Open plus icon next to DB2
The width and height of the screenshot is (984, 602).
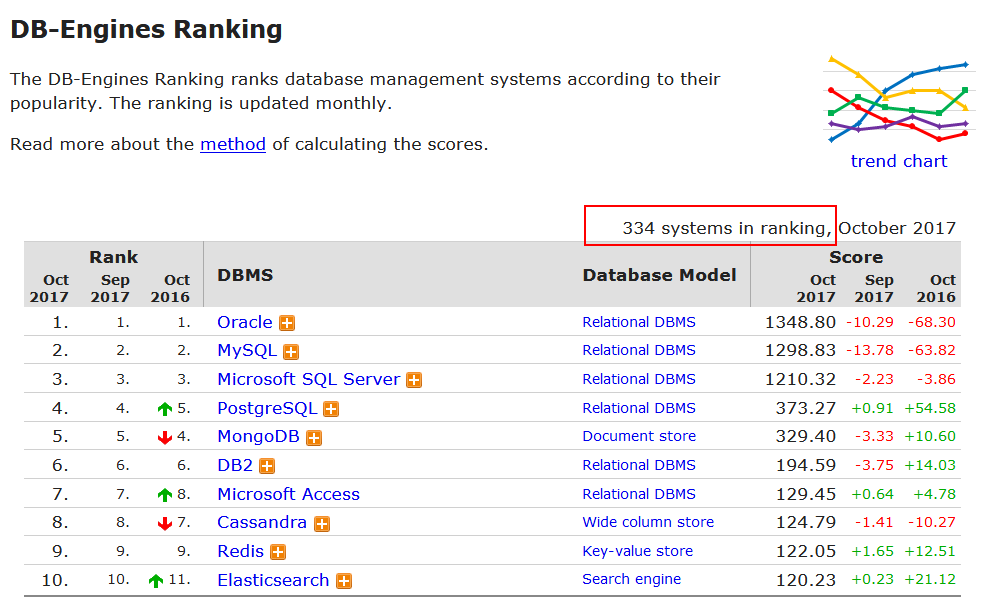point(267,466)
